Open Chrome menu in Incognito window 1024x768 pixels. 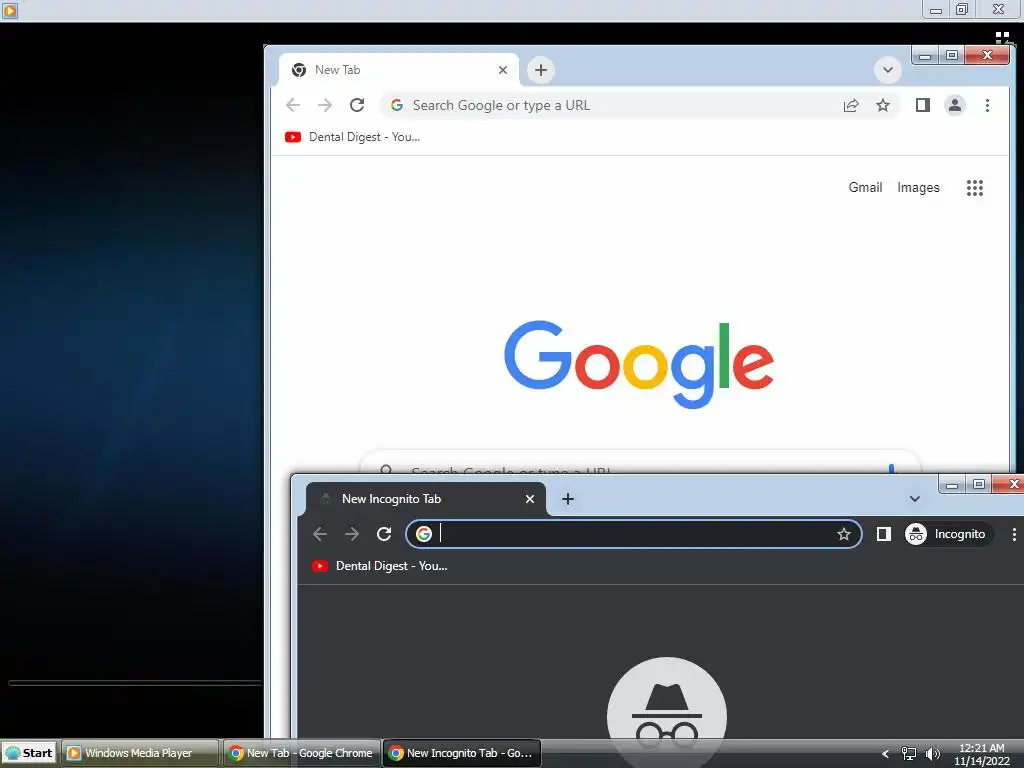coord(1014,534)
